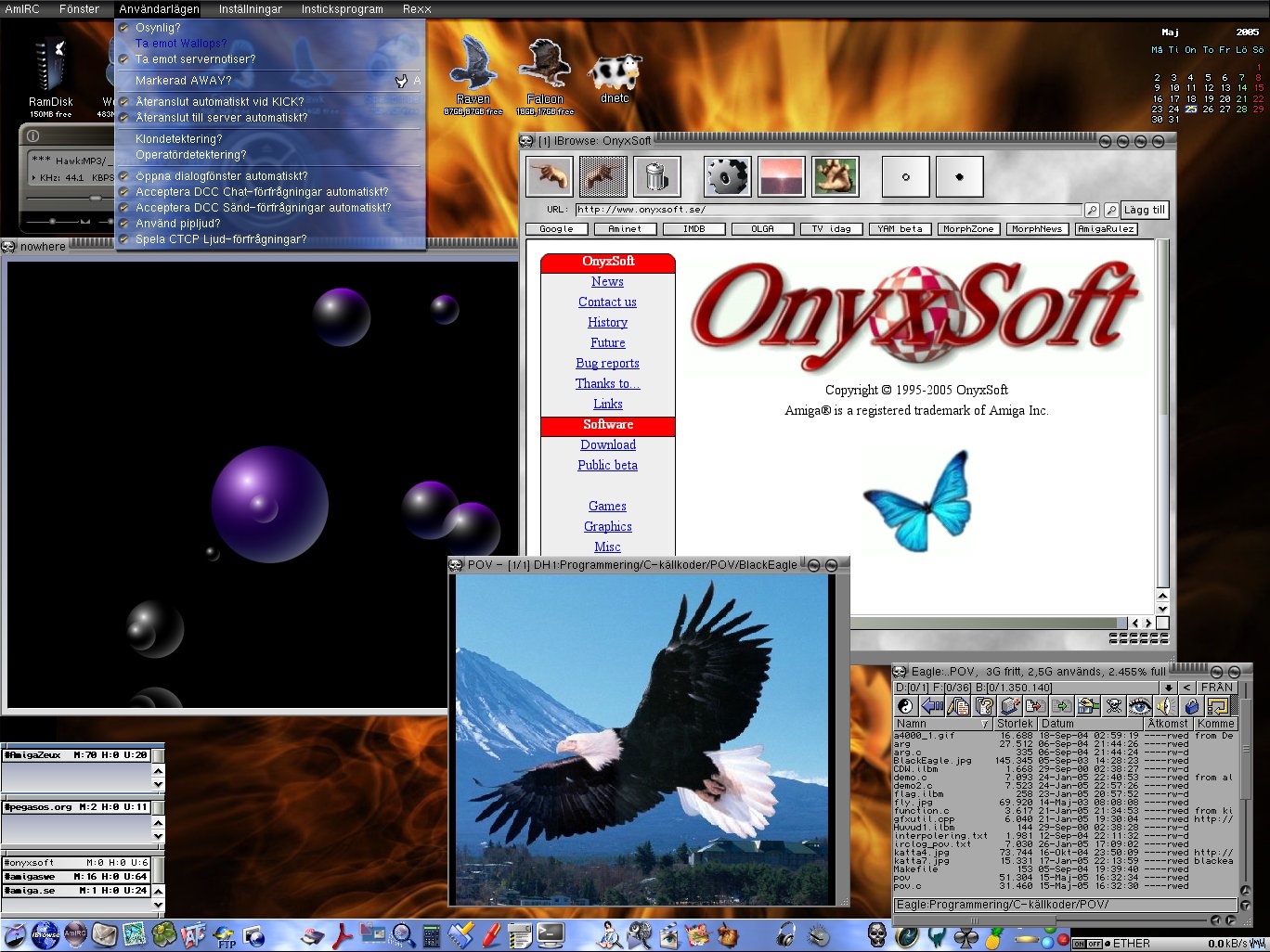Click the move icon with green arrow
Viewport: 1270px width, 952px height.
1062,707
